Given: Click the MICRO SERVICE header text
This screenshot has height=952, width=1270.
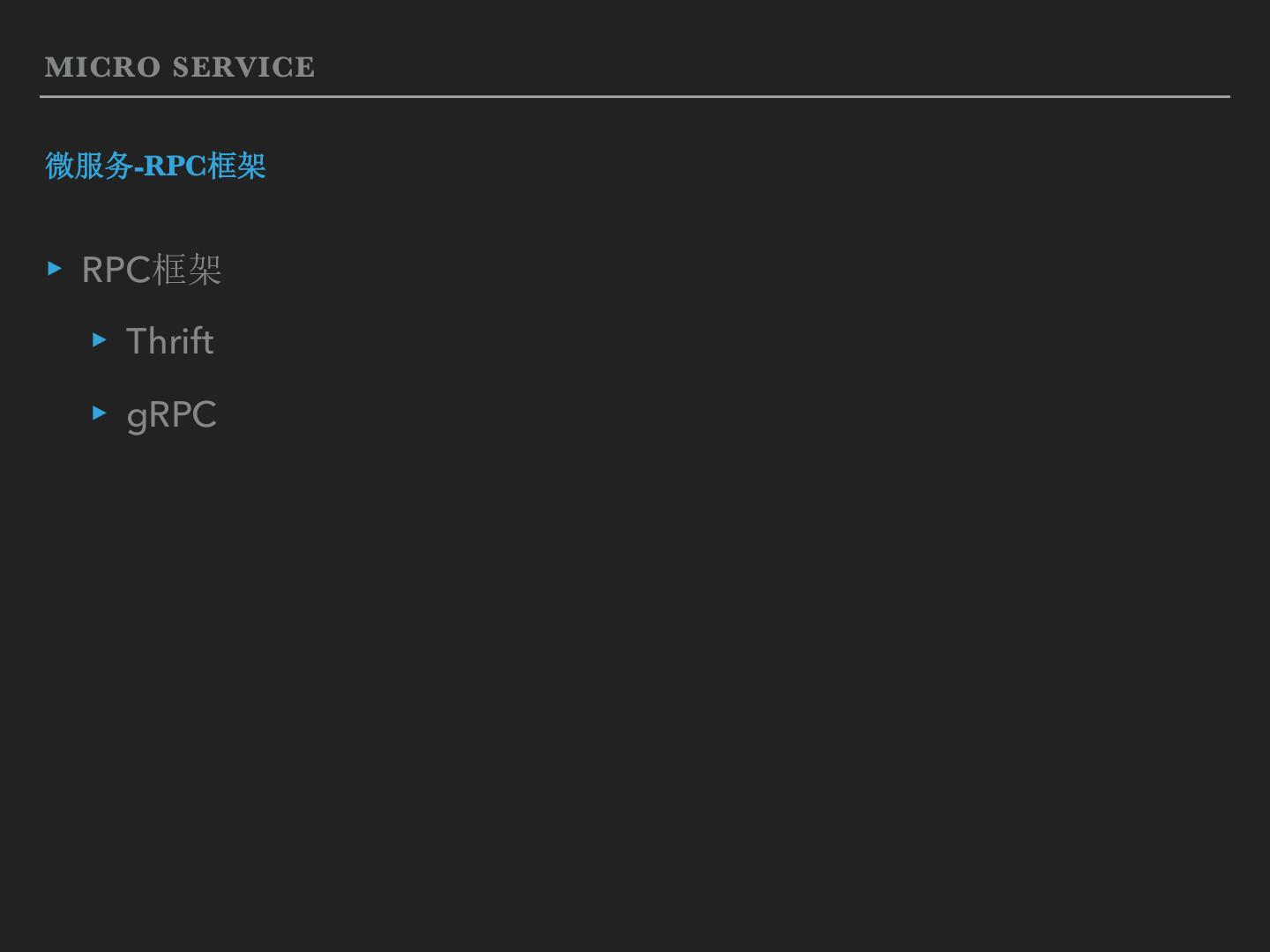Looking at the screenshot, I should (180, 67).
